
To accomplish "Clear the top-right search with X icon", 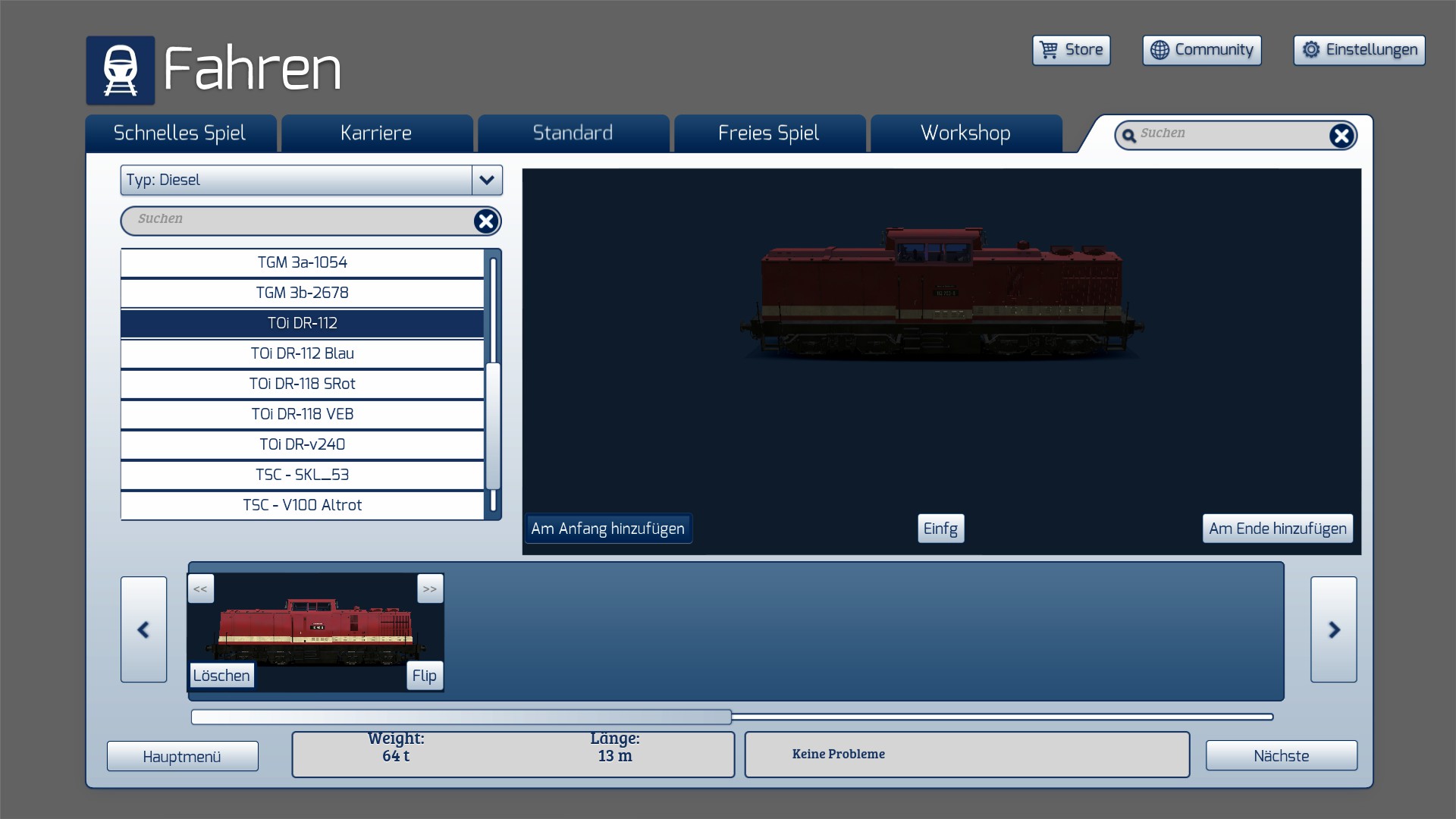I will (x=1341, y=136).
